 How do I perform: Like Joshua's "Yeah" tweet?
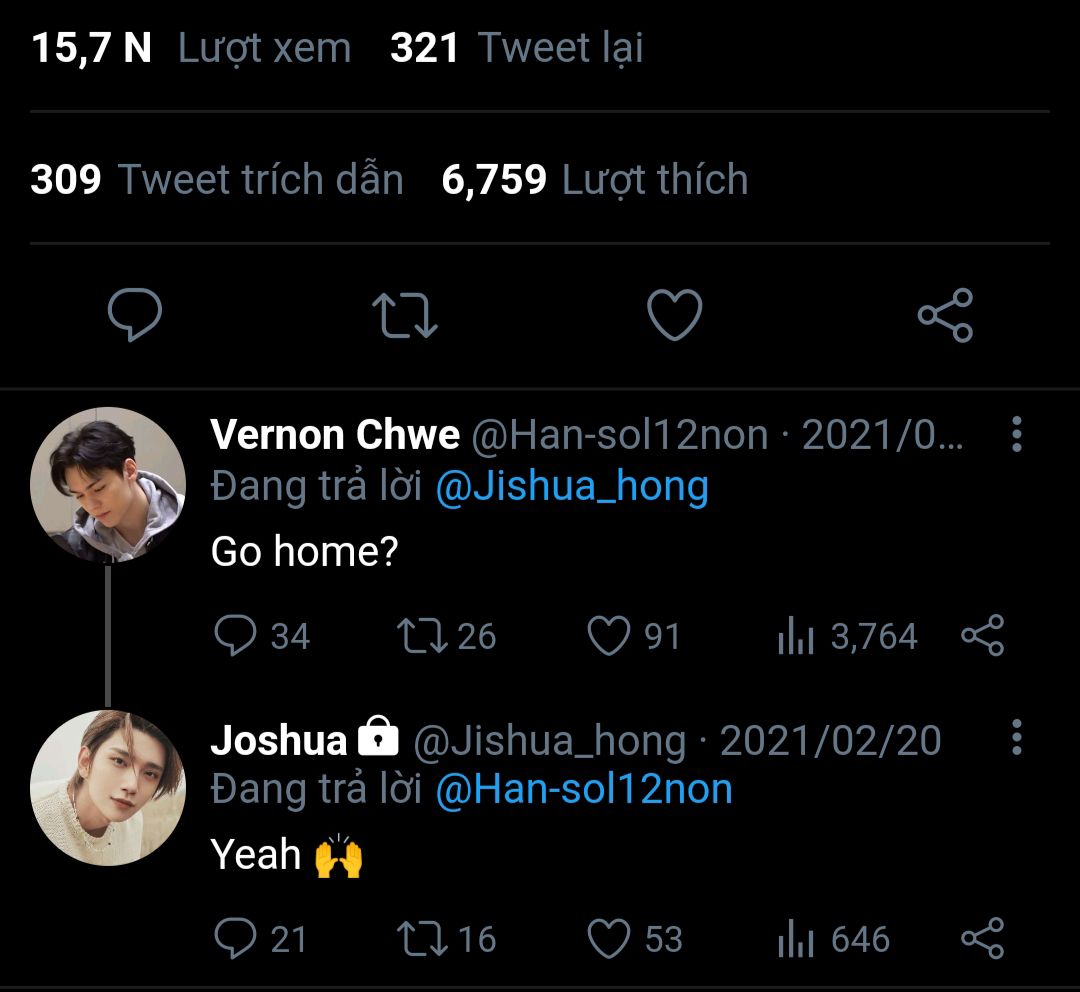(609, 939)
